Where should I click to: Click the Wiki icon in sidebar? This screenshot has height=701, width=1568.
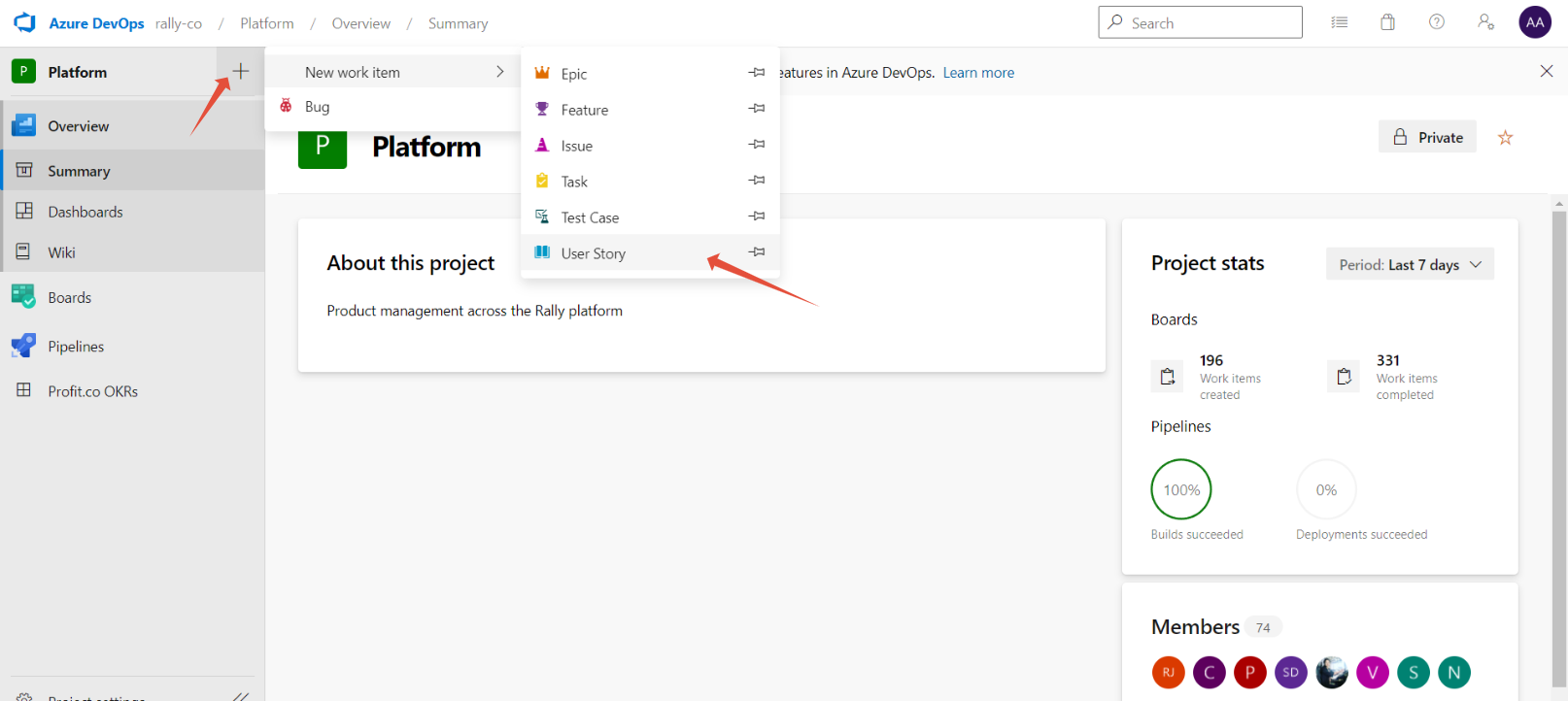23,251
